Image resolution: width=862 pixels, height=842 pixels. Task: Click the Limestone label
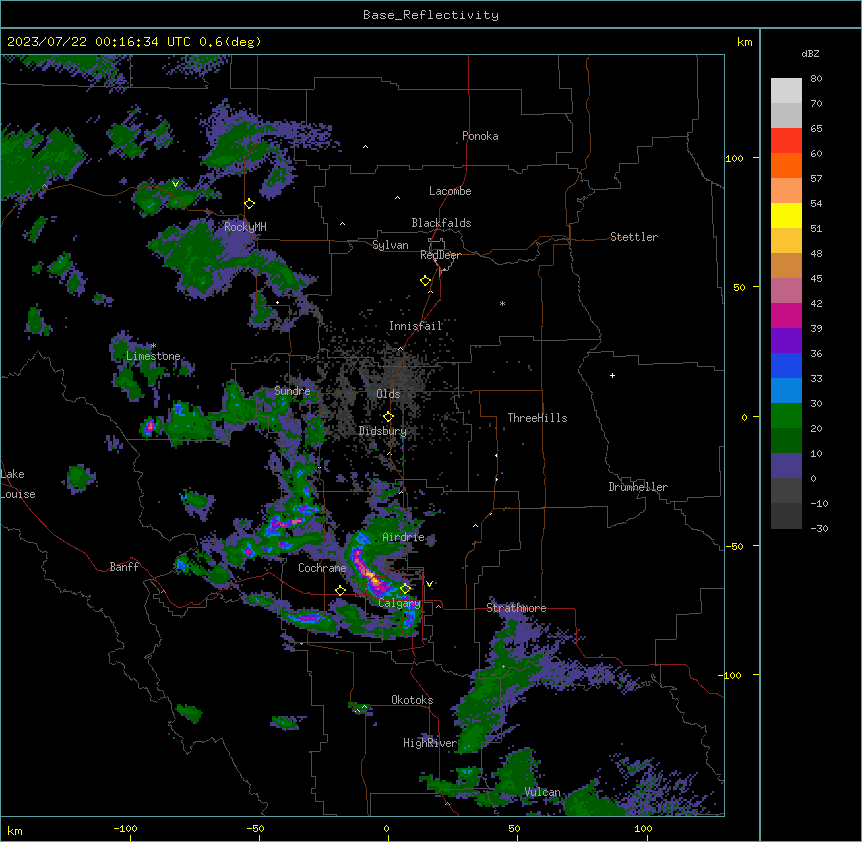point(153,356)
